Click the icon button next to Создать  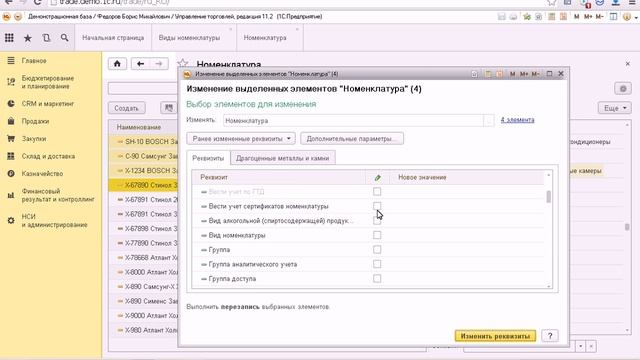coord(169,108)
